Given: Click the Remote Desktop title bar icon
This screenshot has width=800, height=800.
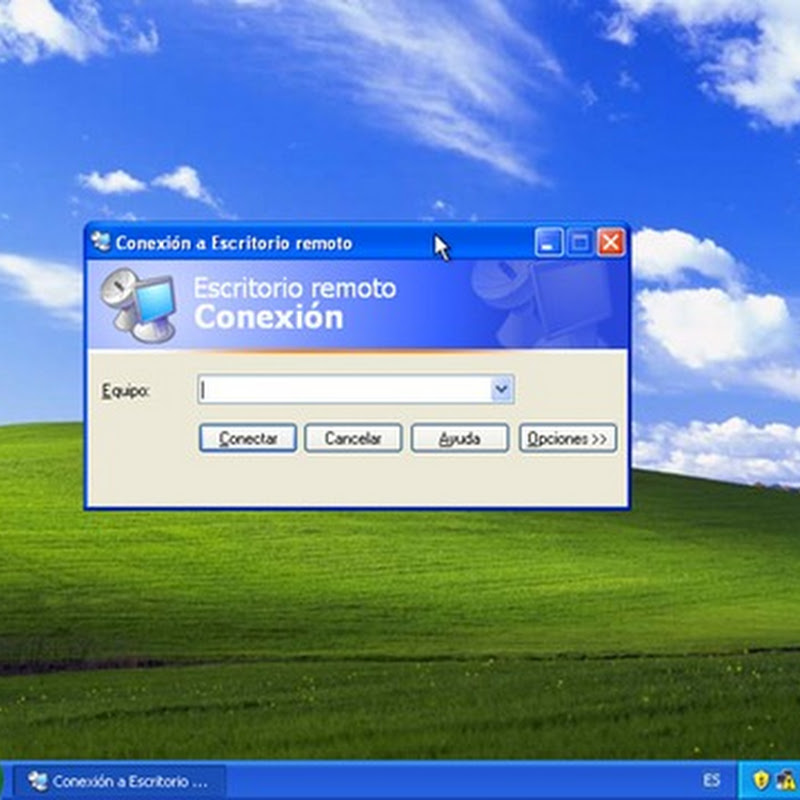Looking at the screenshot, I should (x=101, y=242).
